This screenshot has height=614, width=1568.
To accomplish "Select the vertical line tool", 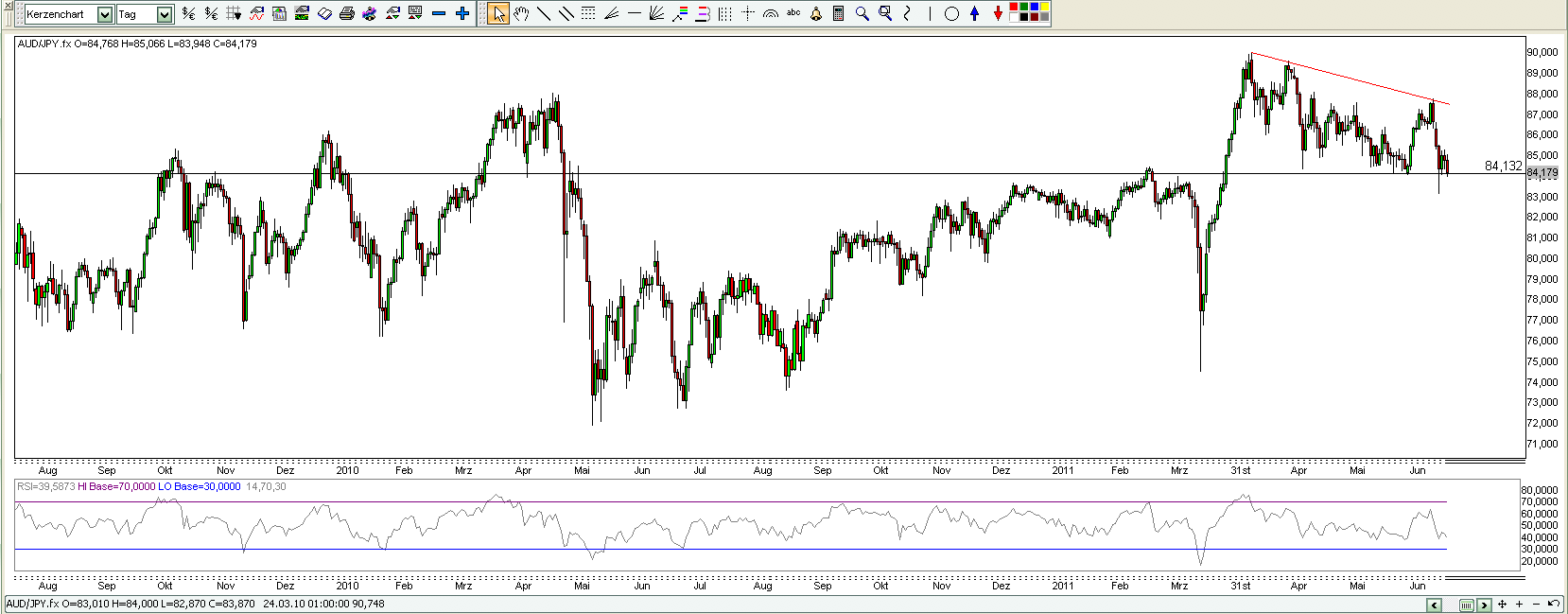I will pos(930,13).
